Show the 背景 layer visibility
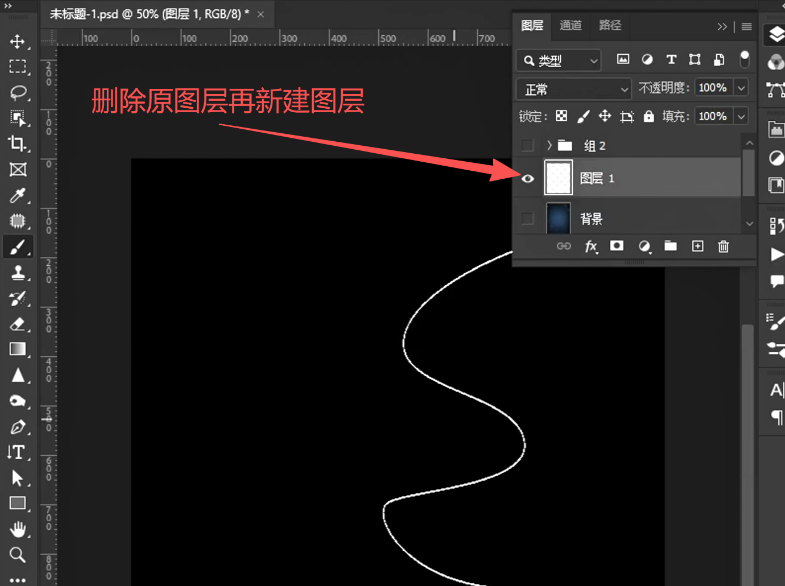The height and width of the screenshot is (586, 785). (x=527, y=218)
